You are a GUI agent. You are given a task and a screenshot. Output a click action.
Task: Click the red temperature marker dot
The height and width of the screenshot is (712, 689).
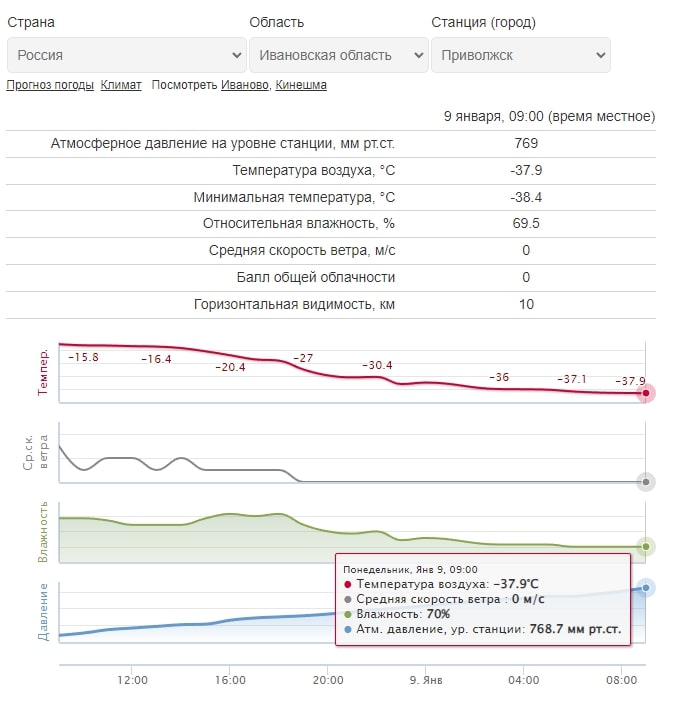click(x=645, y=393)
